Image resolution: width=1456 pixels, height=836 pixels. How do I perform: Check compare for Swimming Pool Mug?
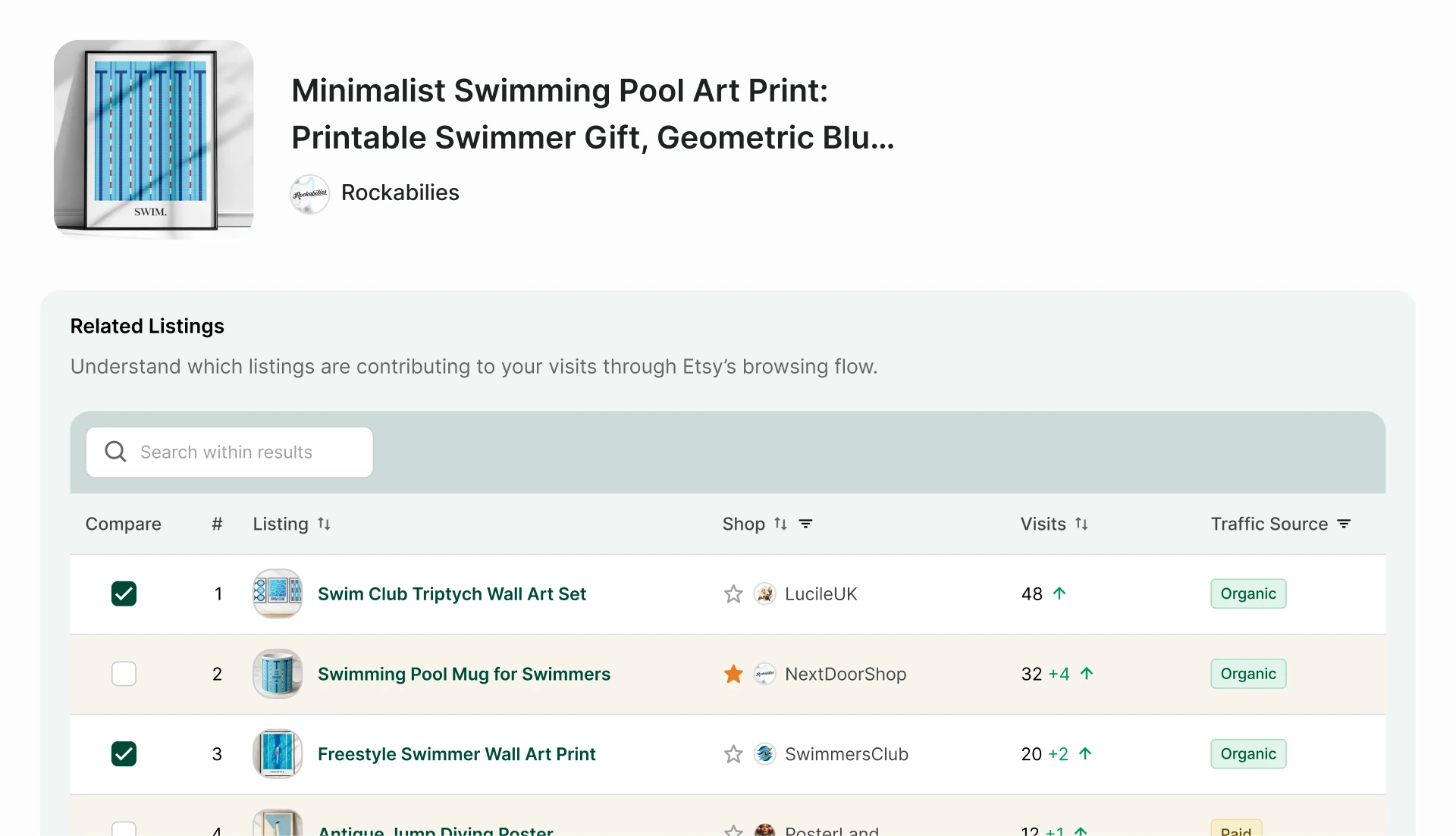[124, 674]
